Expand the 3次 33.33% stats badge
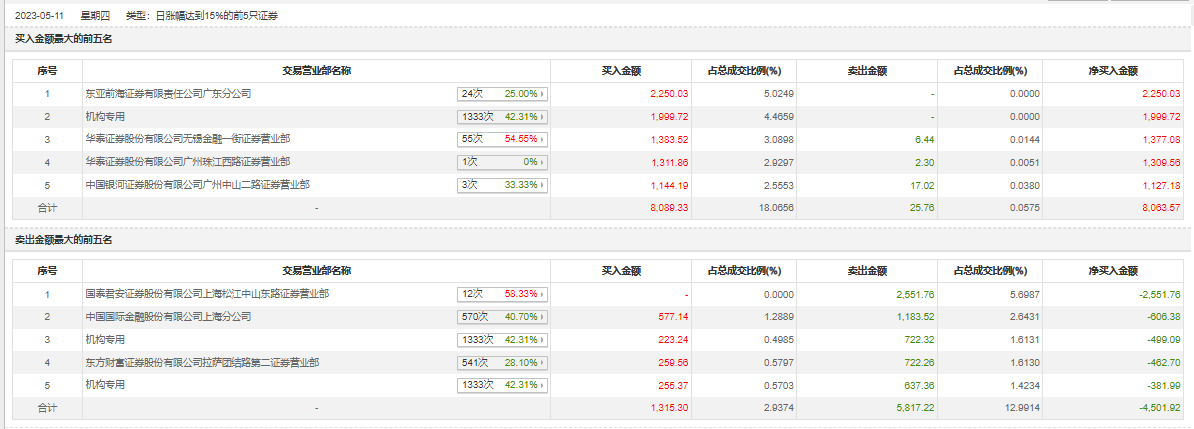 [x=503, y=185]
